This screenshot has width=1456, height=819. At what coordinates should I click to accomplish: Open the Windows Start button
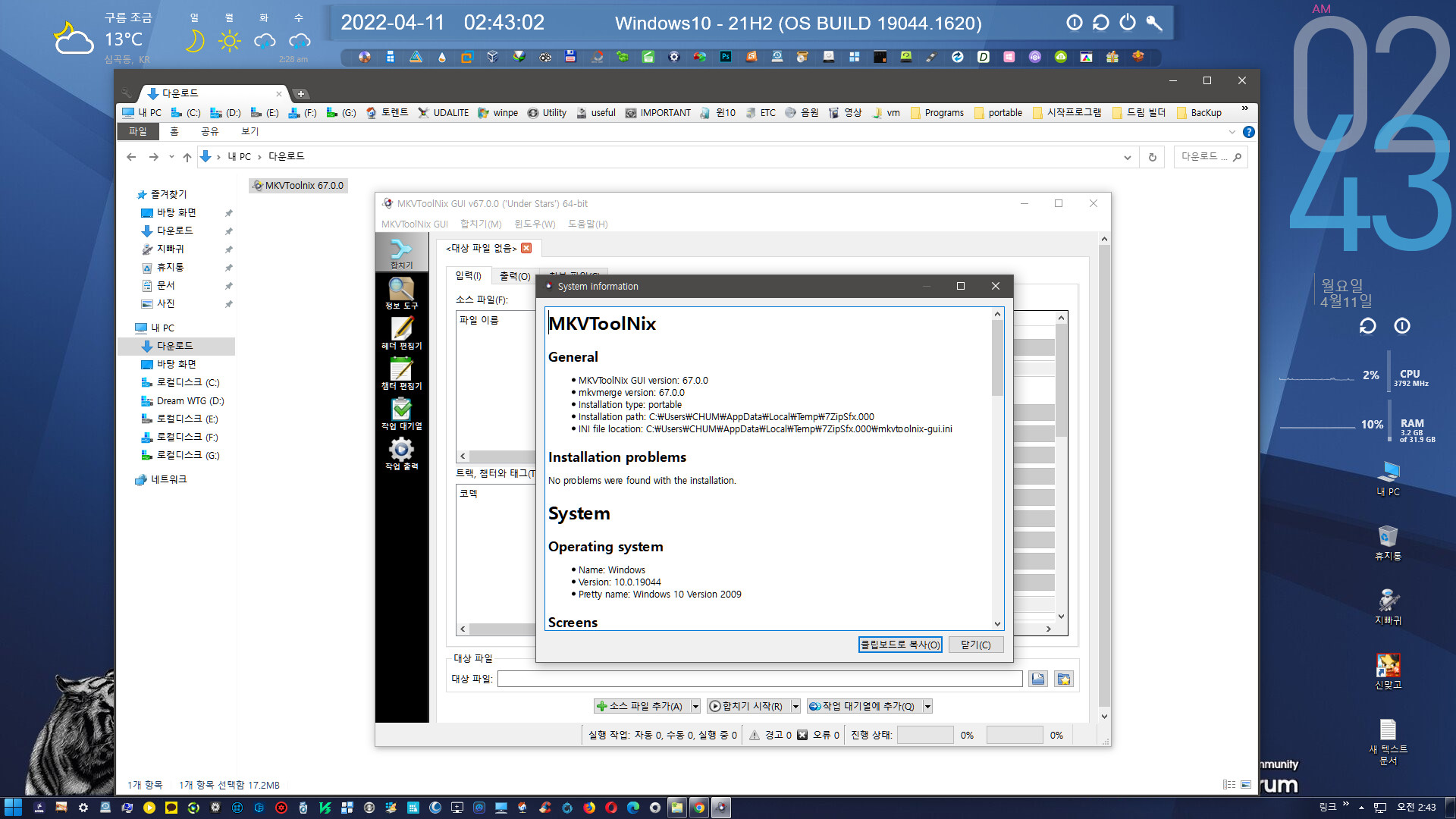click(13, 808)
